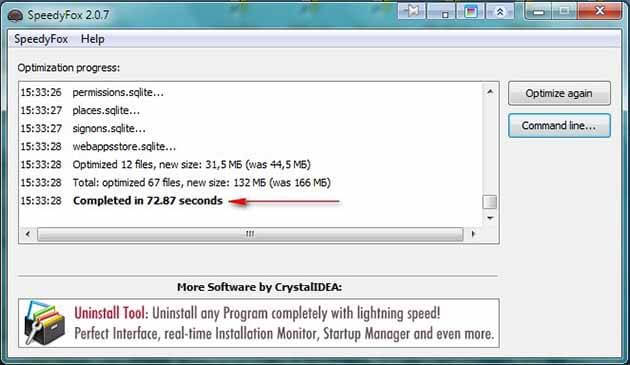Click the horizontal scrollbar thumb

coord(250,234)
